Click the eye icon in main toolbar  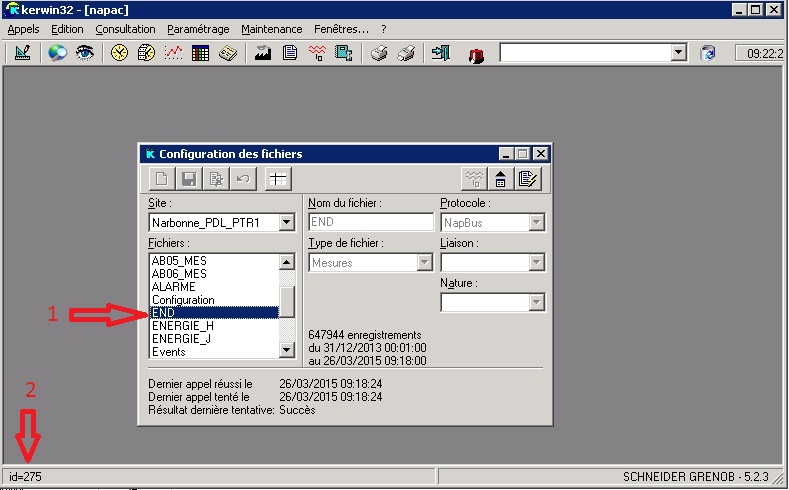(84, 53)
